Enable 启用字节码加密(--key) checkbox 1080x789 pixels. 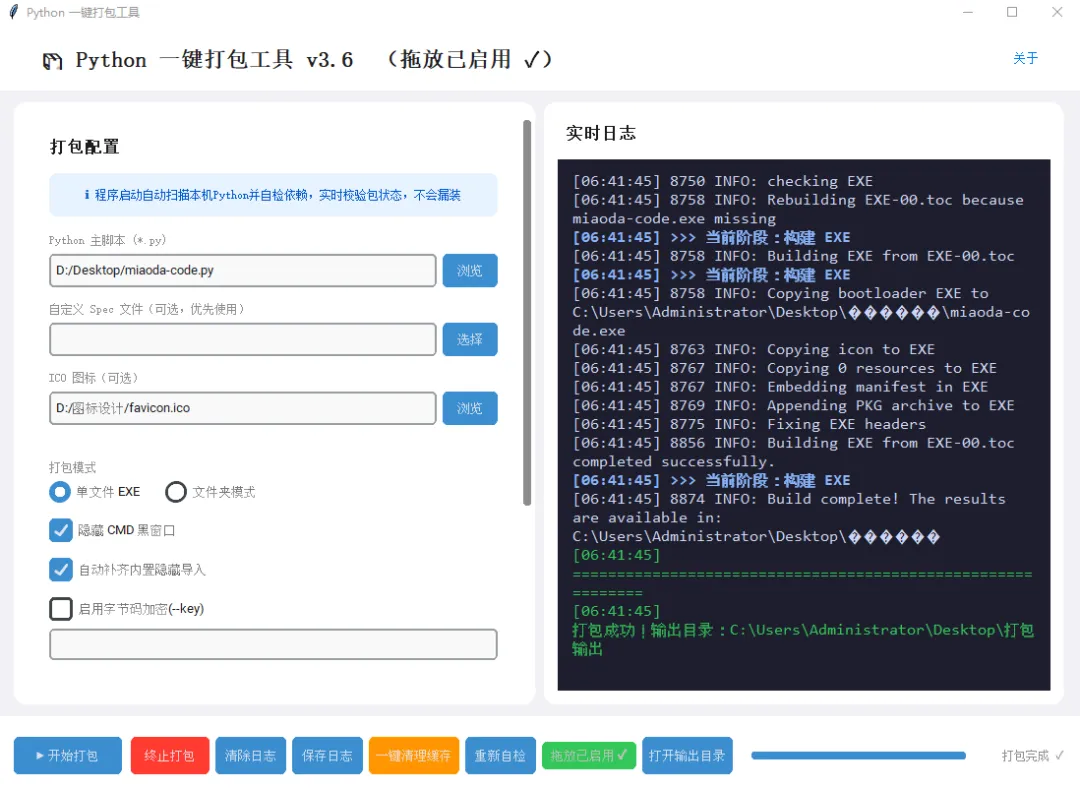61,609
